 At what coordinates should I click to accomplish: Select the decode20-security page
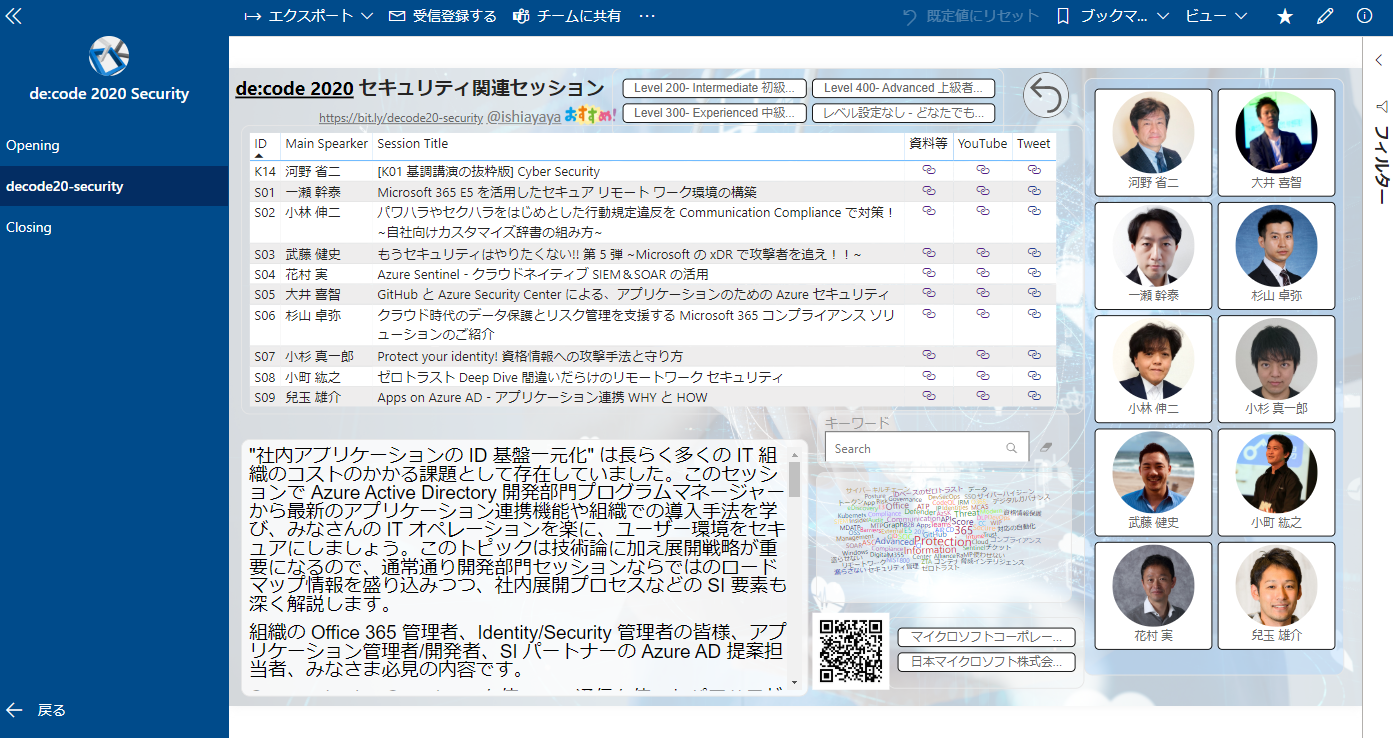click(114, 186)
